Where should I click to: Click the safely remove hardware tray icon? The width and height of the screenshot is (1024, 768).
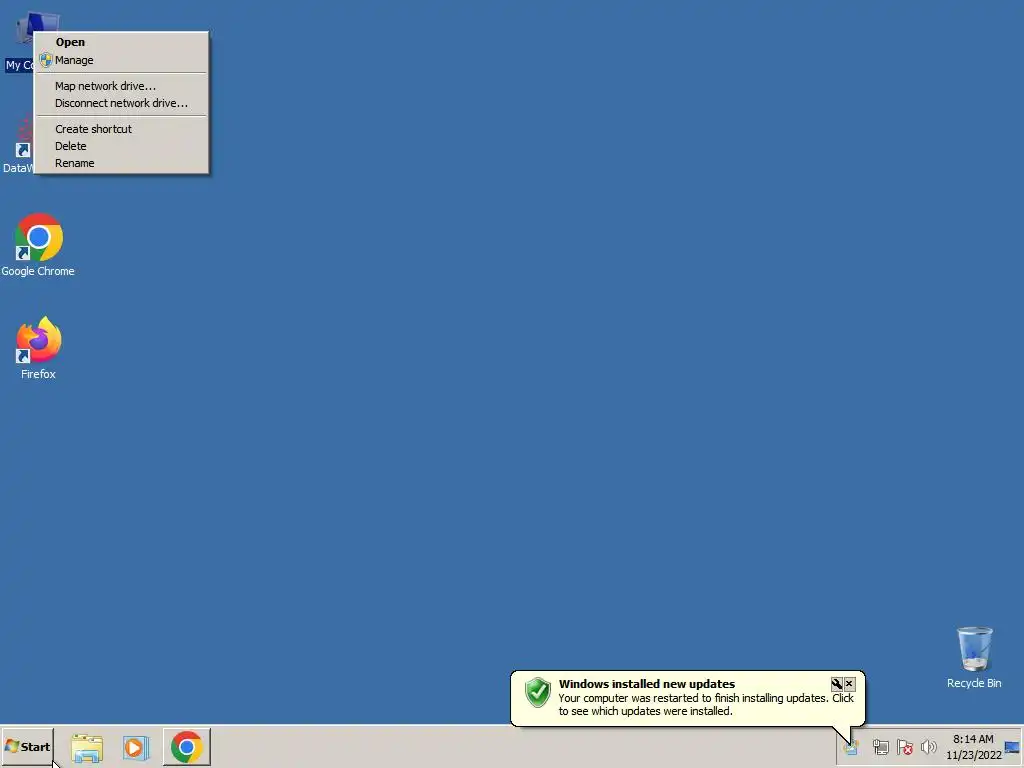880,747
